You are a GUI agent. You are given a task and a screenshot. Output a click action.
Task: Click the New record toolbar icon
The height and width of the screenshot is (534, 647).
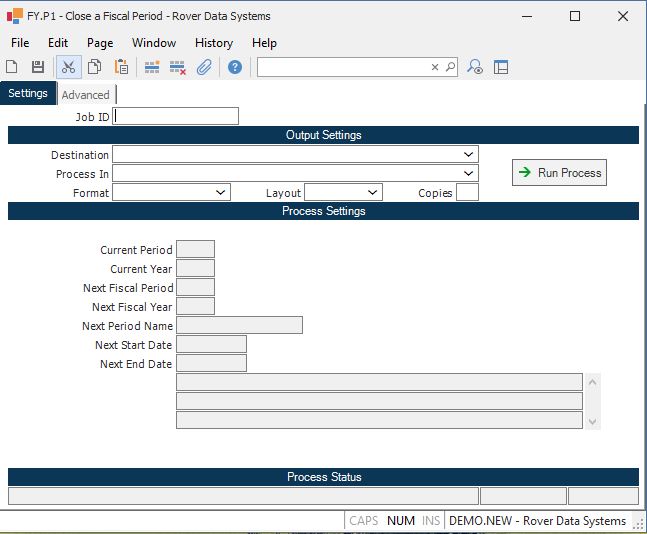pos(12,67)
